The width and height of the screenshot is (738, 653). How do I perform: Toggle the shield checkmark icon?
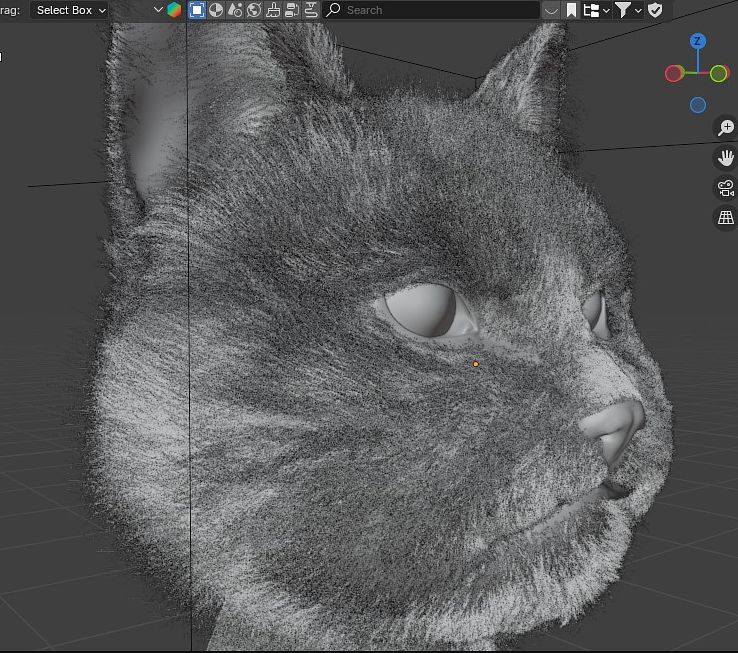[x=655, y=10]
